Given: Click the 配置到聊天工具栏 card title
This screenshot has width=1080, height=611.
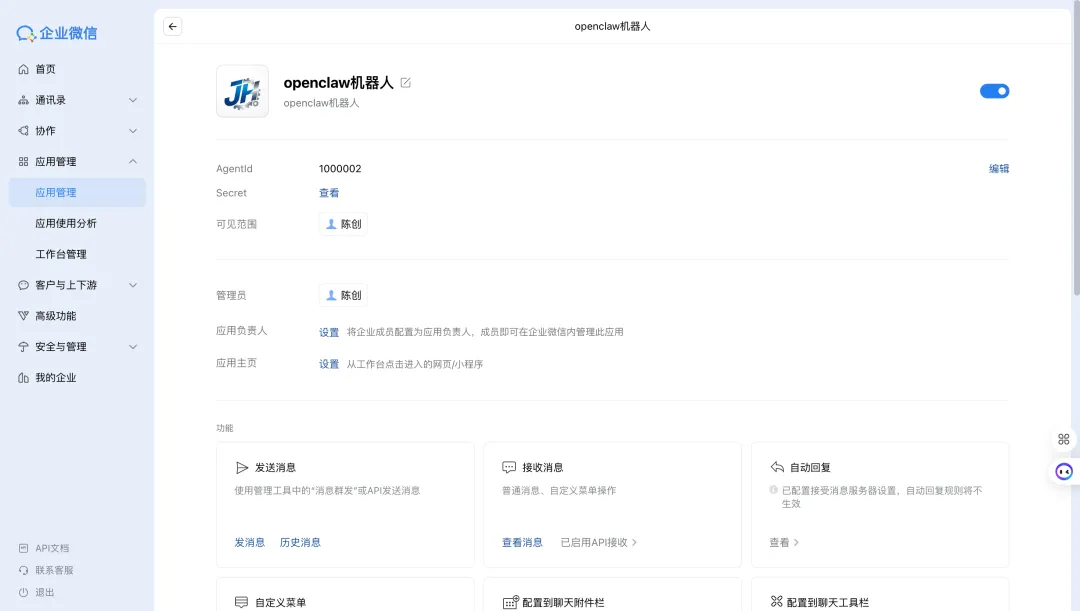Looking at the screenshot, I should click(x=827, y=603).
